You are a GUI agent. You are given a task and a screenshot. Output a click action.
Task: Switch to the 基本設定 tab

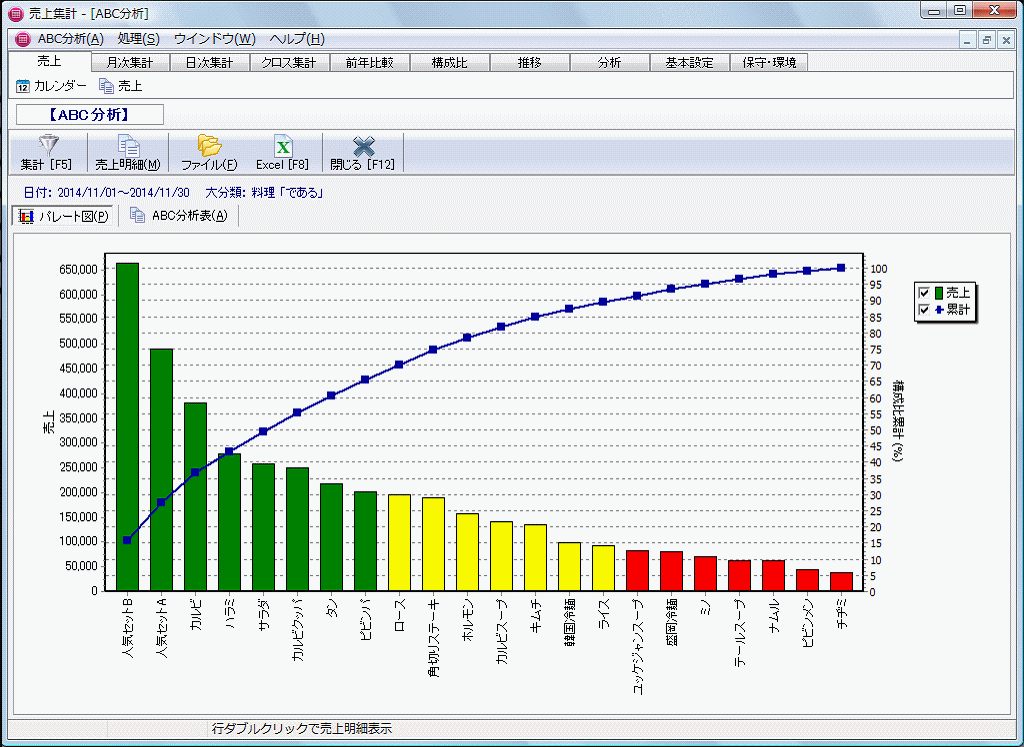tap(689, 63)
